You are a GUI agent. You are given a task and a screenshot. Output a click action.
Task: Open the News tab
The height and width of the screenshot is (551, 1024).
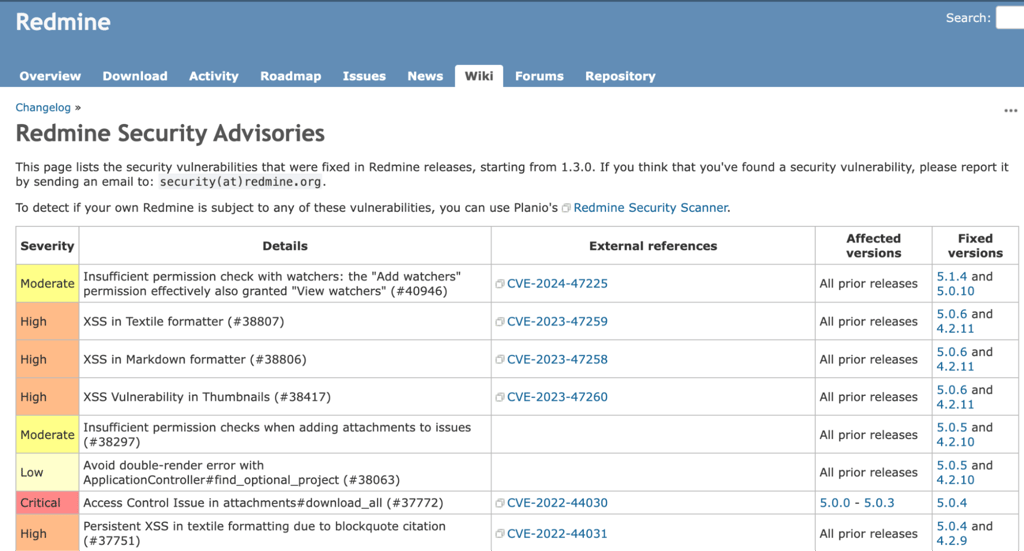425,76
